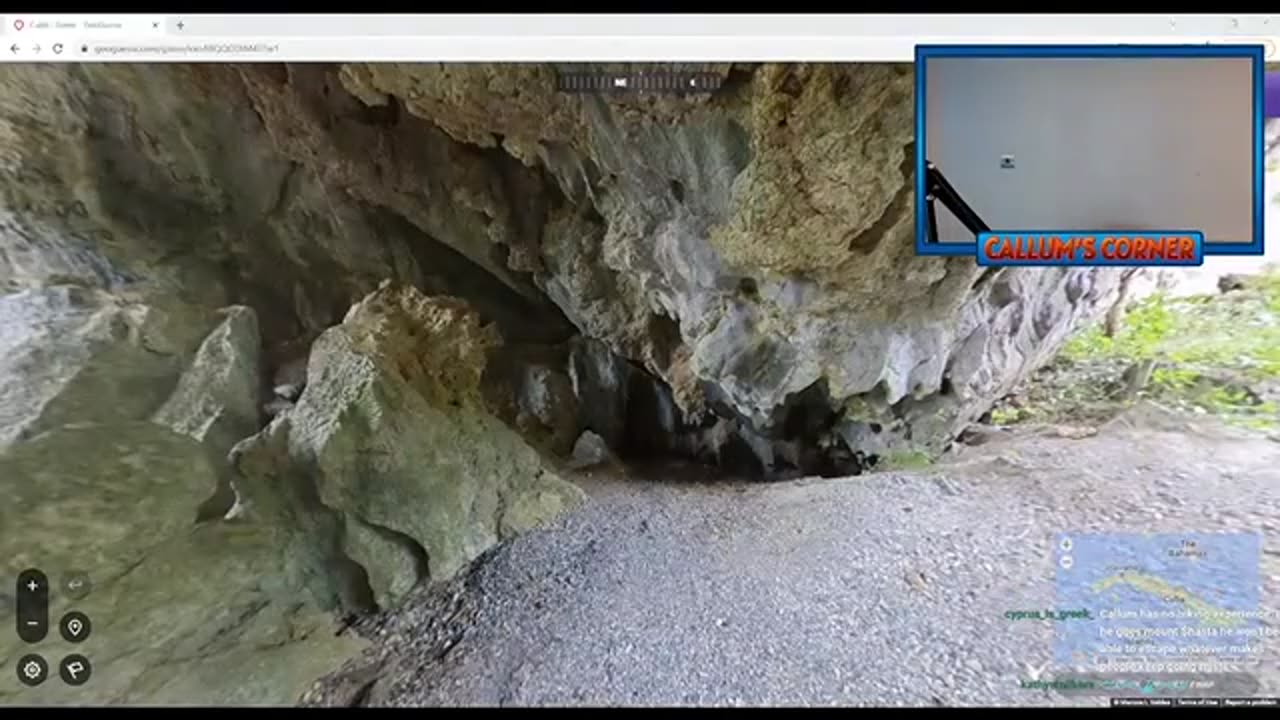Zoom in on the guess mini-map
This screenshot has width=1280, height=720.
click(1066, 545)
